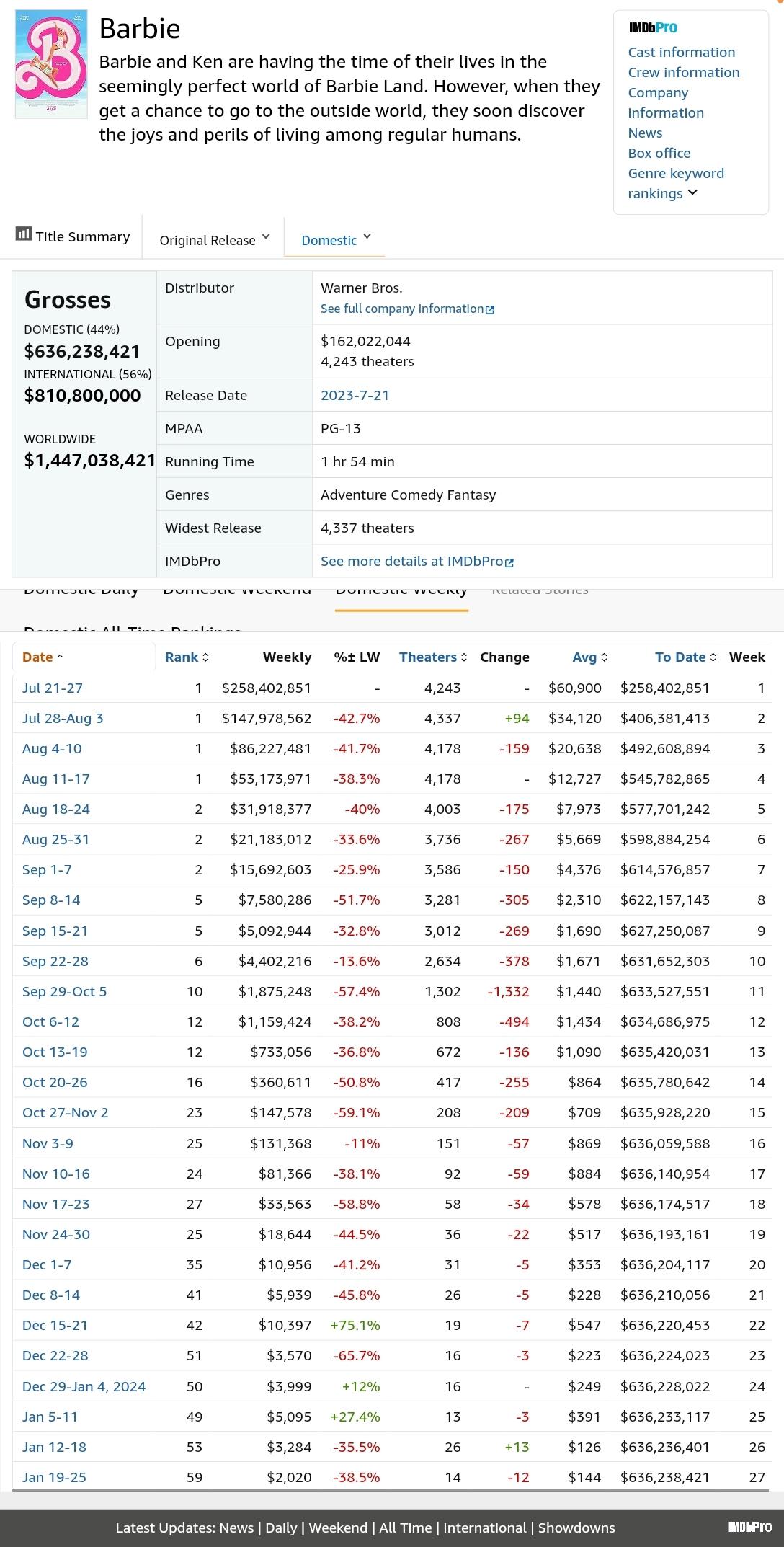The width and height of the screenshot is (784, 1547).
Task: Open the Dec 29-Jan 4, 2024 week link
Action: (84, 1386)
